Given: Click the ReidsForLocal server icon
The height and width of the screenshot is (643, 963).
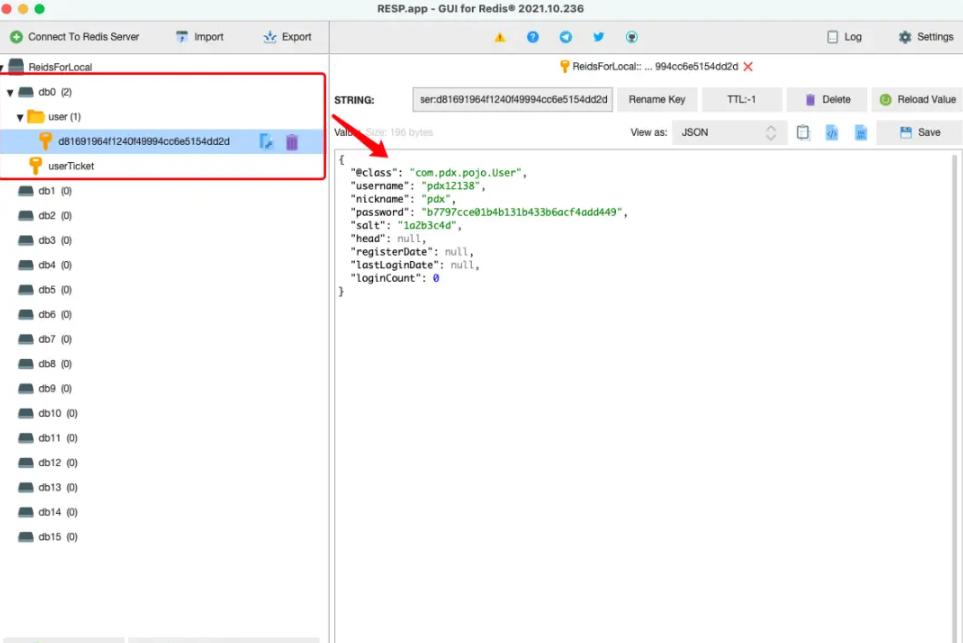Looking at the screenshot, I should click(17, 66).
